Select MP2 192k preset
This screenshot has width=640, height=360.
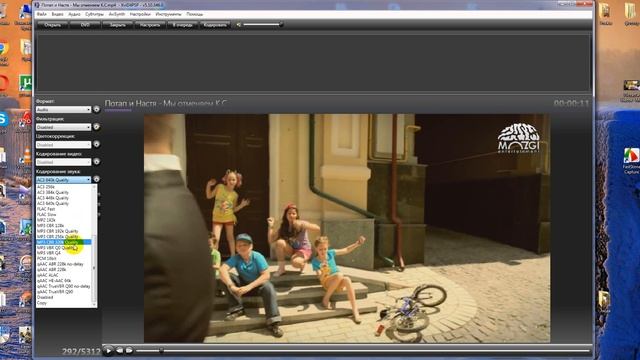[x=64, y=220]
